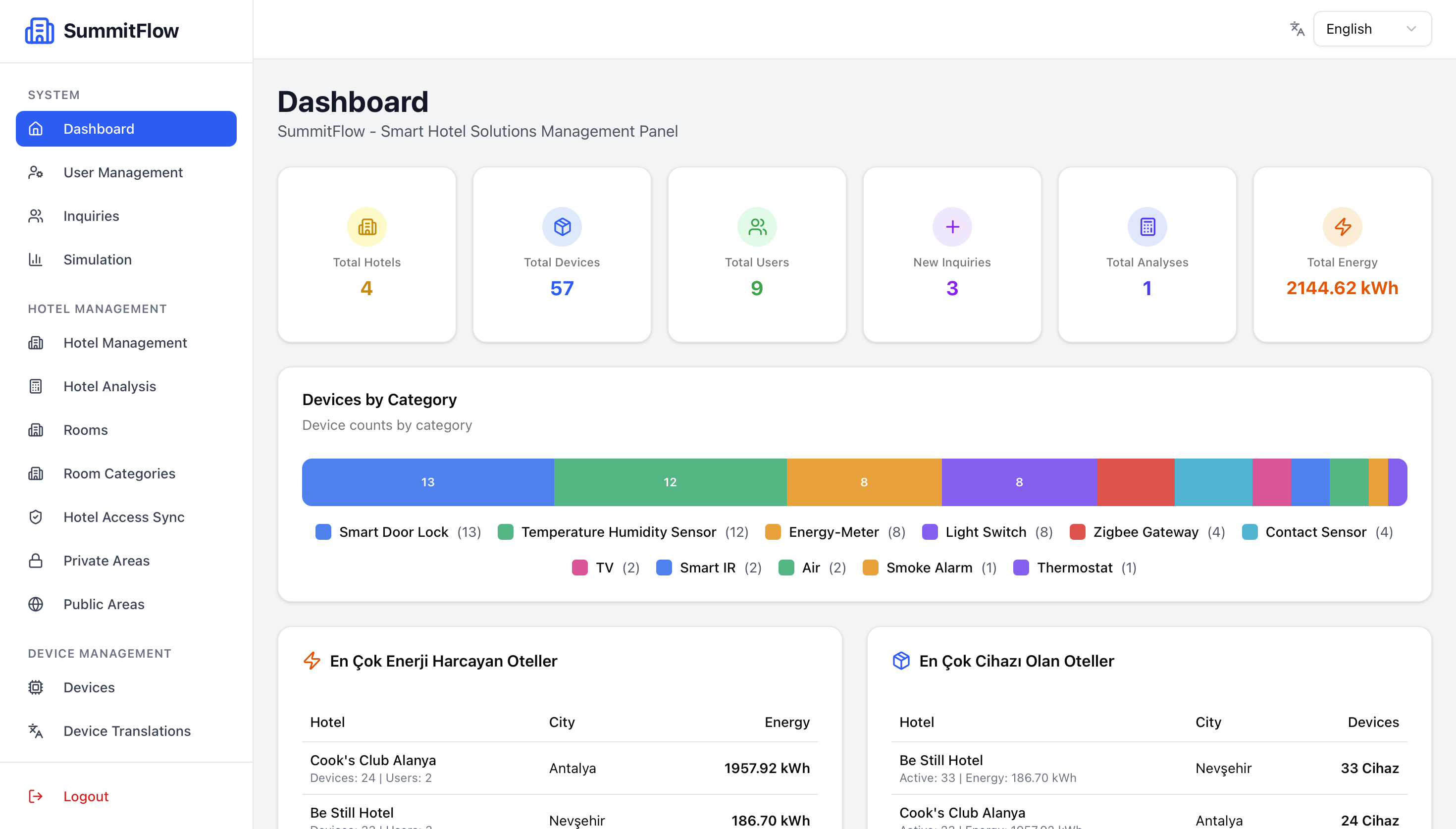The image size is (1456, 829).
Task: Open Inquiries via the people icon
Action: (x=36, y=216)
